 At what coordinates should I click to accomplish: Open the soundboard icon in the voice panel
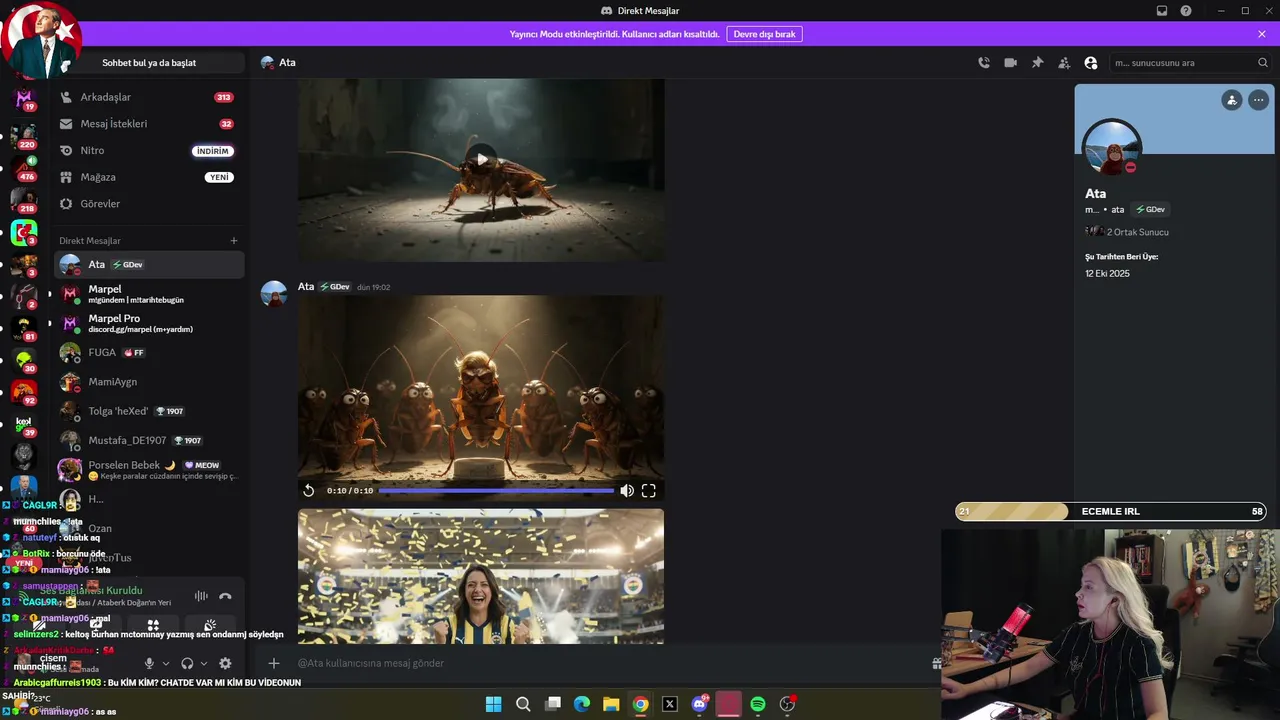tap(210, 625)
